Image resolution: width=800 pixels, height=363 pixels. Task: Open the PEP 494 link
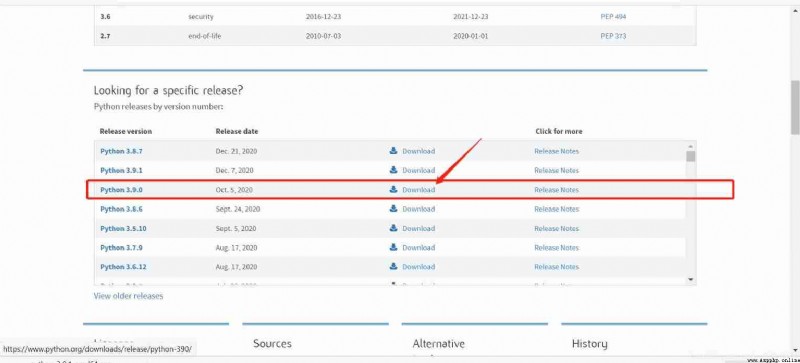[x=613, y=17]
